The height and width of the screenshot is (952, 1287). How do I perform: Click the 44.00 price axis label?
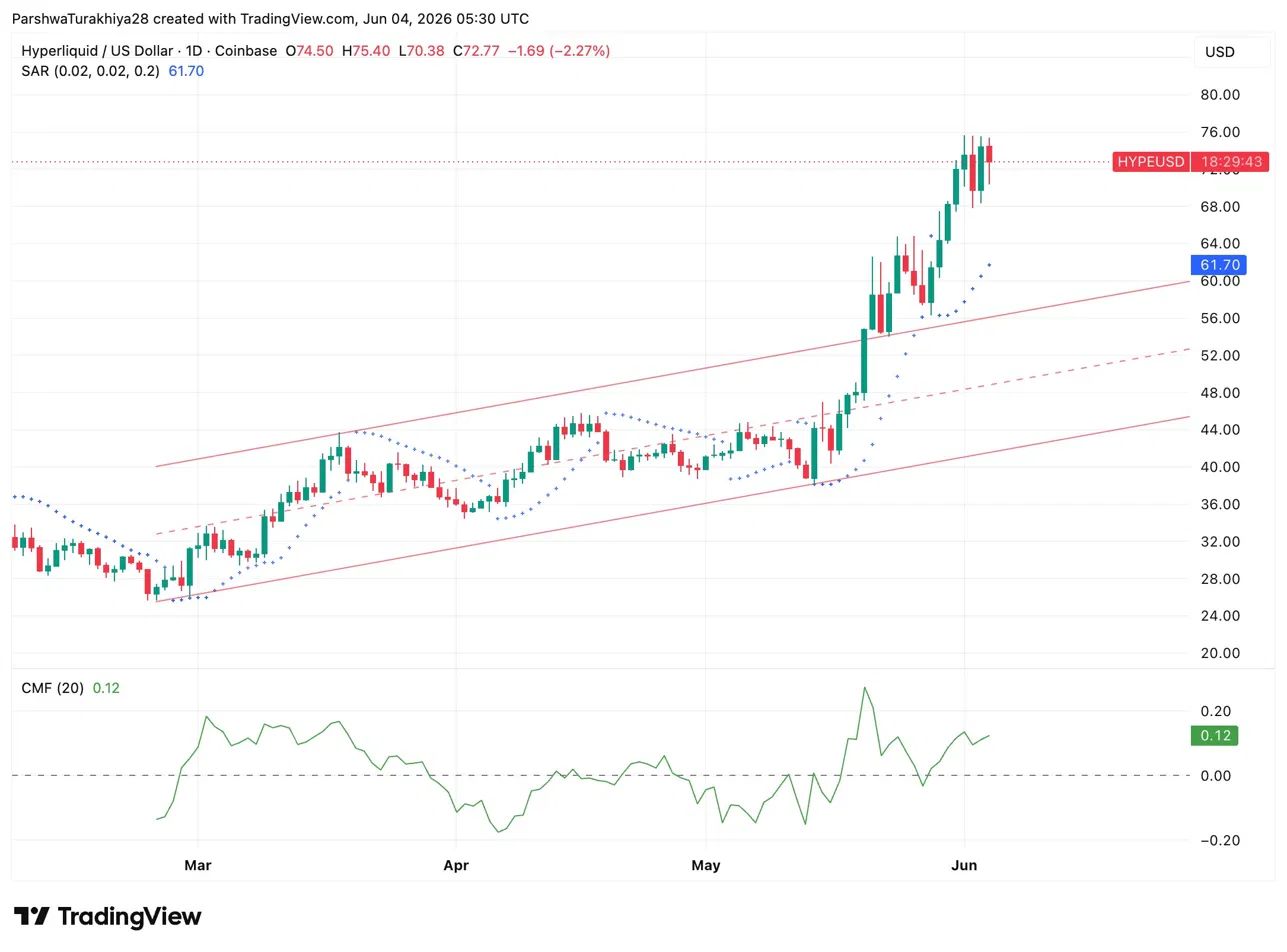point(1220,430)
